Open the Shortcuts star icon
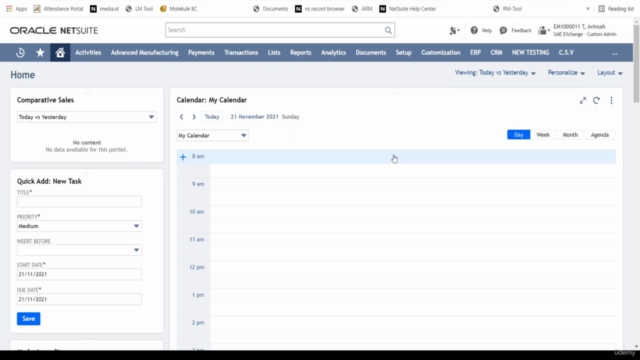This screenshot has height=360, width=640. pyautogui.click(x=40, y=53)
